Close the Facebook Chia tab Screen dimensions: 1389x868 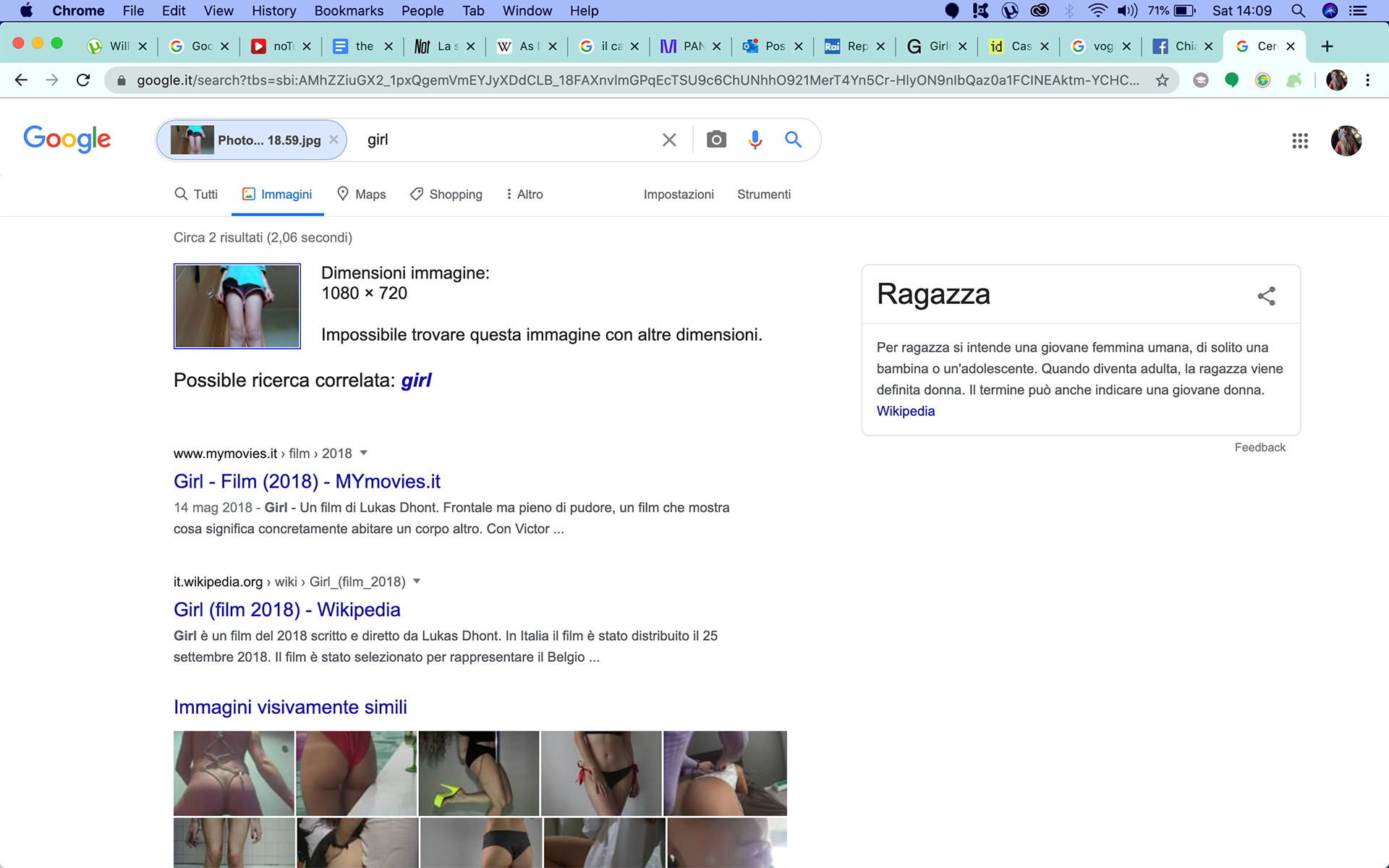click(x=1208, y=46)
